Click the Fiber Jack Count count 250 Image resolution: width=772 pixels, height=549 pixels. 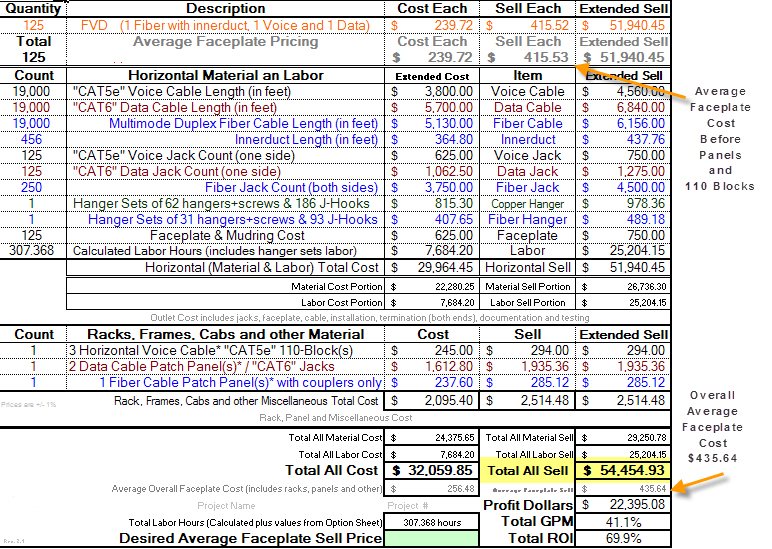coord(33,188)
